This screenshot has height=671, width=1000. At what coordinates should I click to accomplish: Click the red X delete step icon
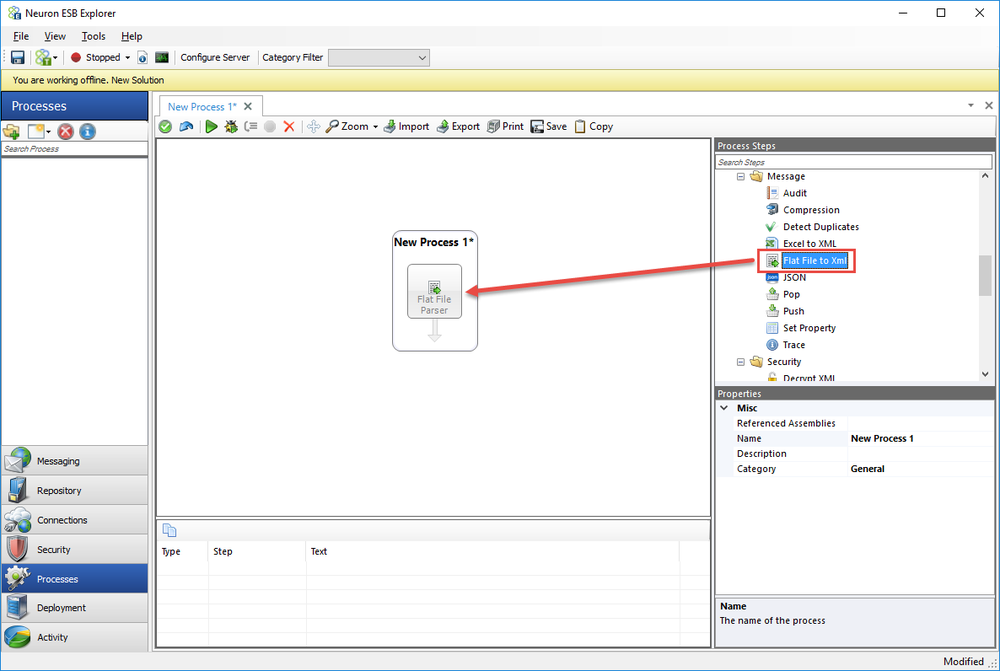289,126
